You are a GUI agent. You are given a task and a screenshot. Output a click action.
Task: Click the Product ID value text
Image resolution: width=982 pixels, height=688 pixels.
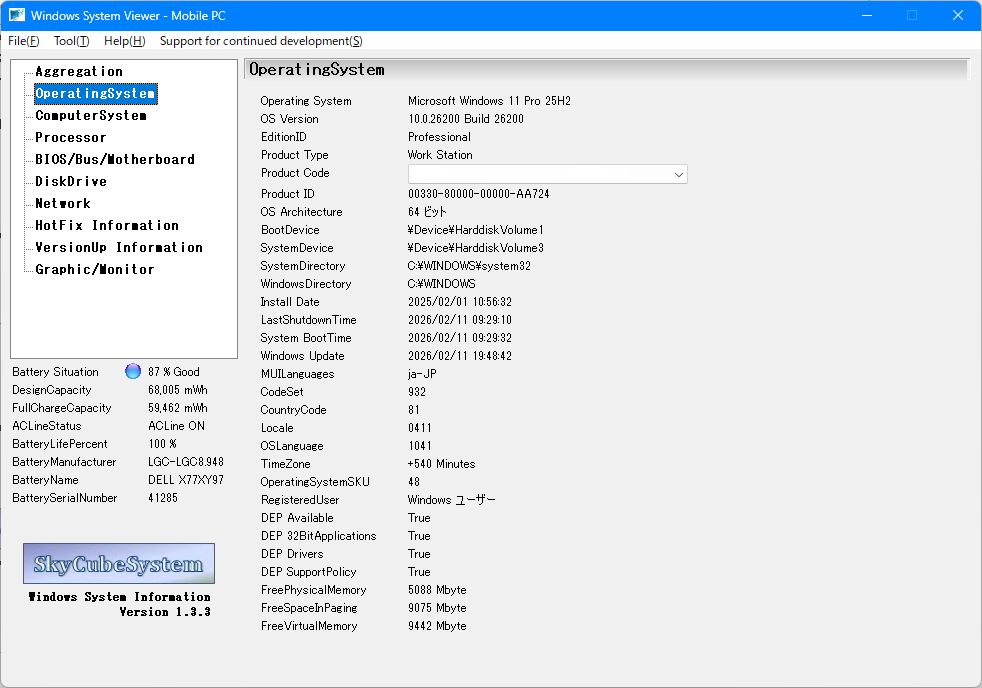(478, 194)
